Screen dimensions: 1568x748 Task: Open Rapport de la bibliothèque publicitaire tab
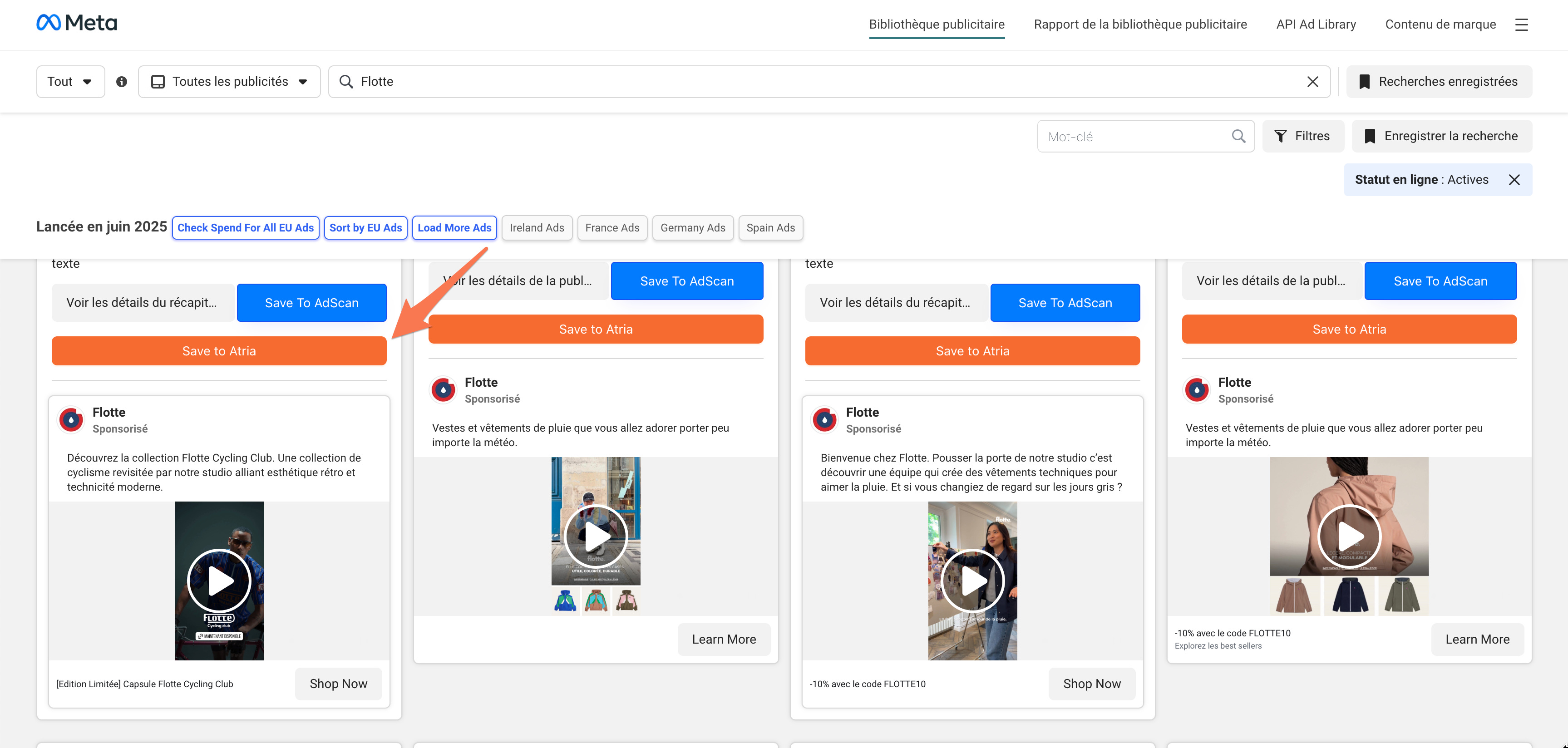pos(1139,25)
